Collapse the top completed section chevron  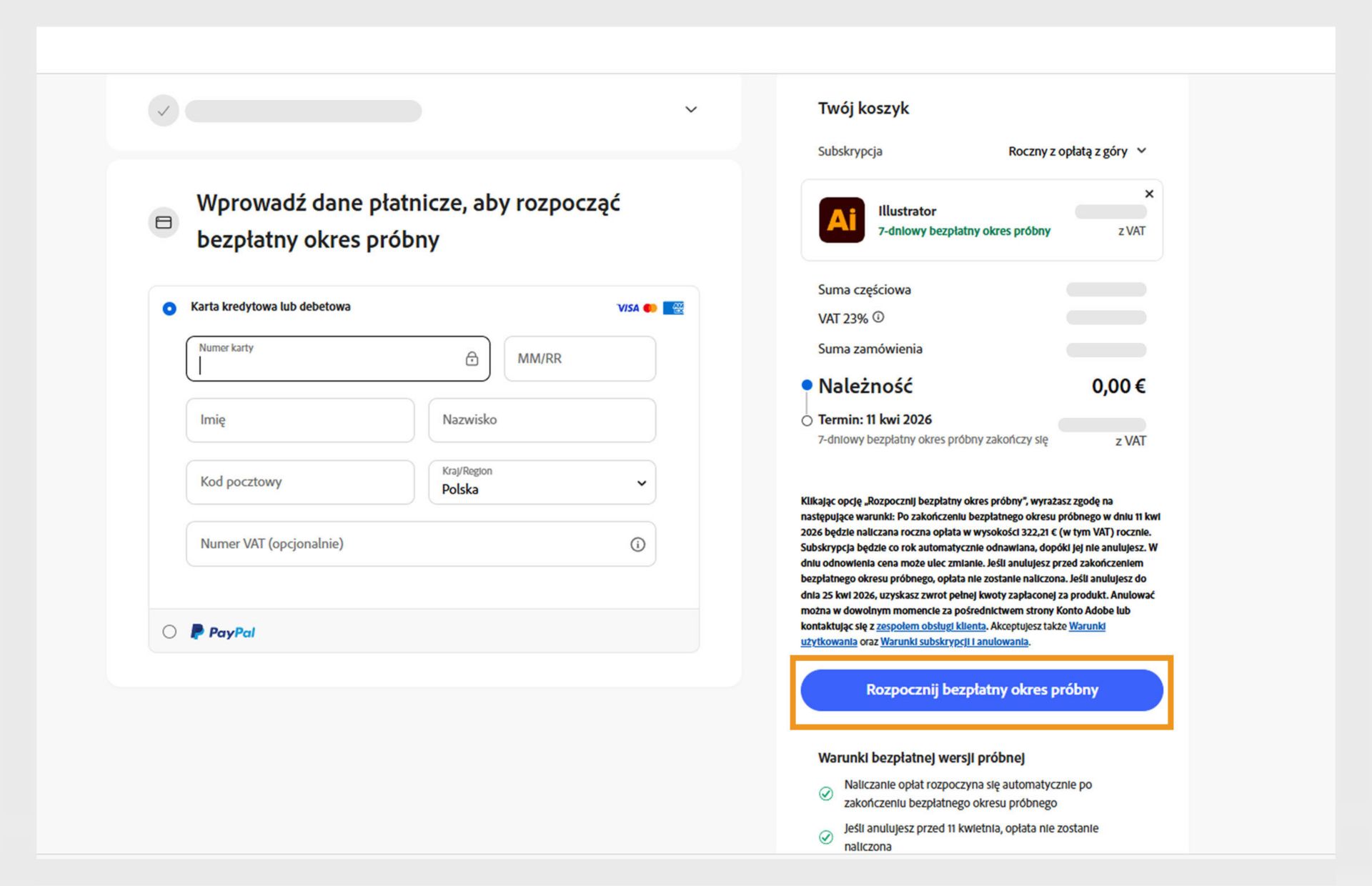click(x=690, y=109)
